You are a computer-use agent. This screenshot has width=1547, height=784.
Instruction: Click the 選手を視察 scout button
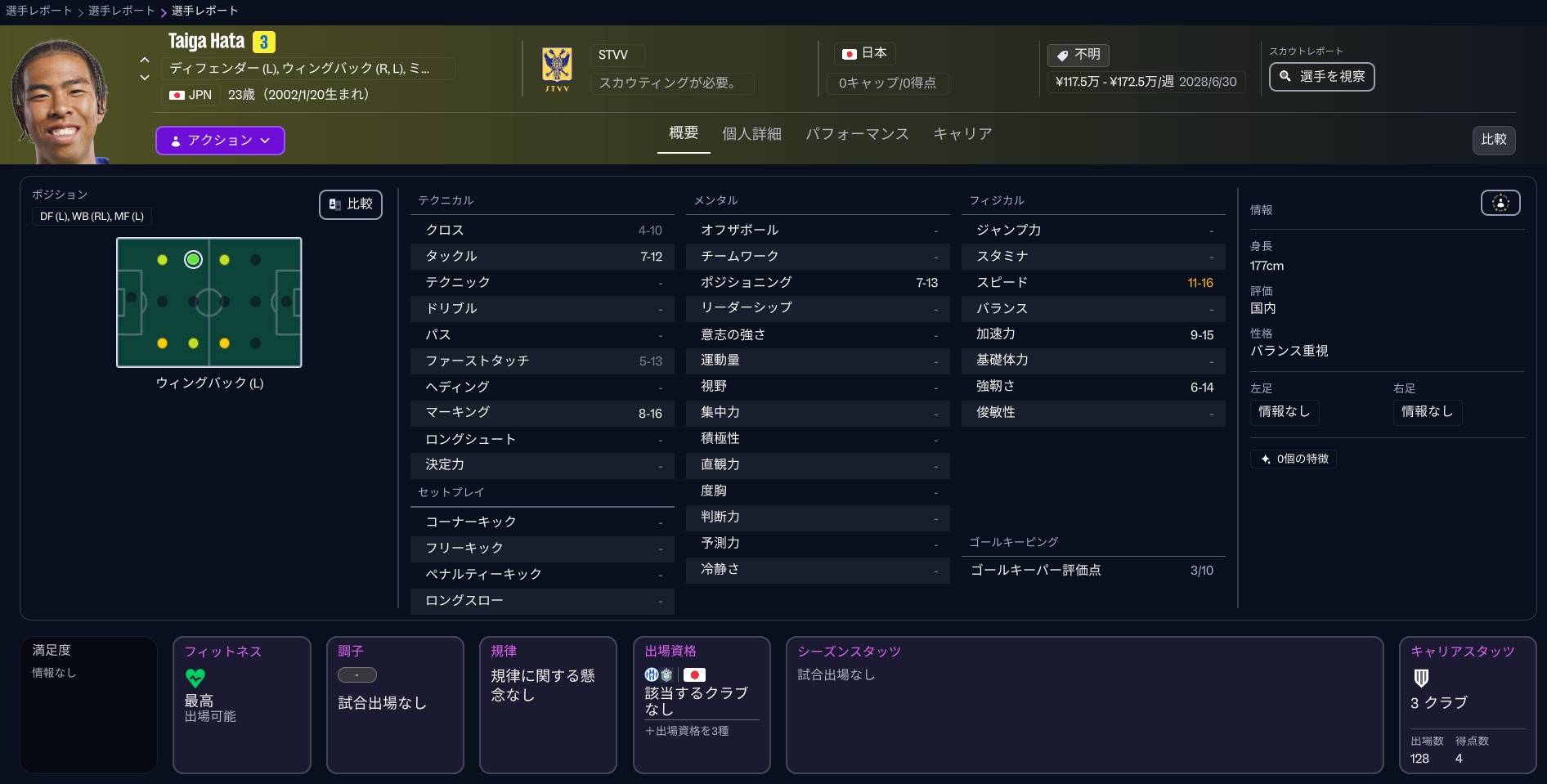pyautogui.click(x=1321, y=77)
